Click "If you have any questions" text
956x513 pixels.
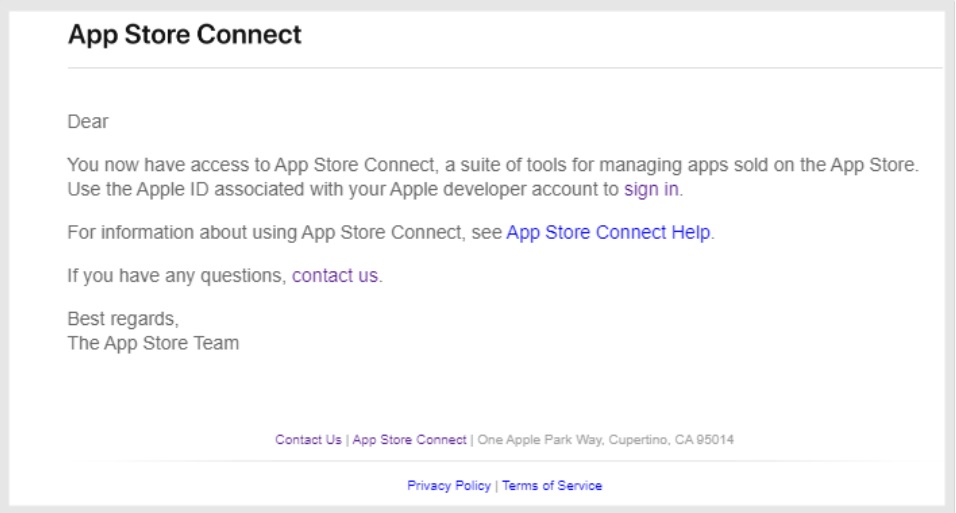click(176, 276)
